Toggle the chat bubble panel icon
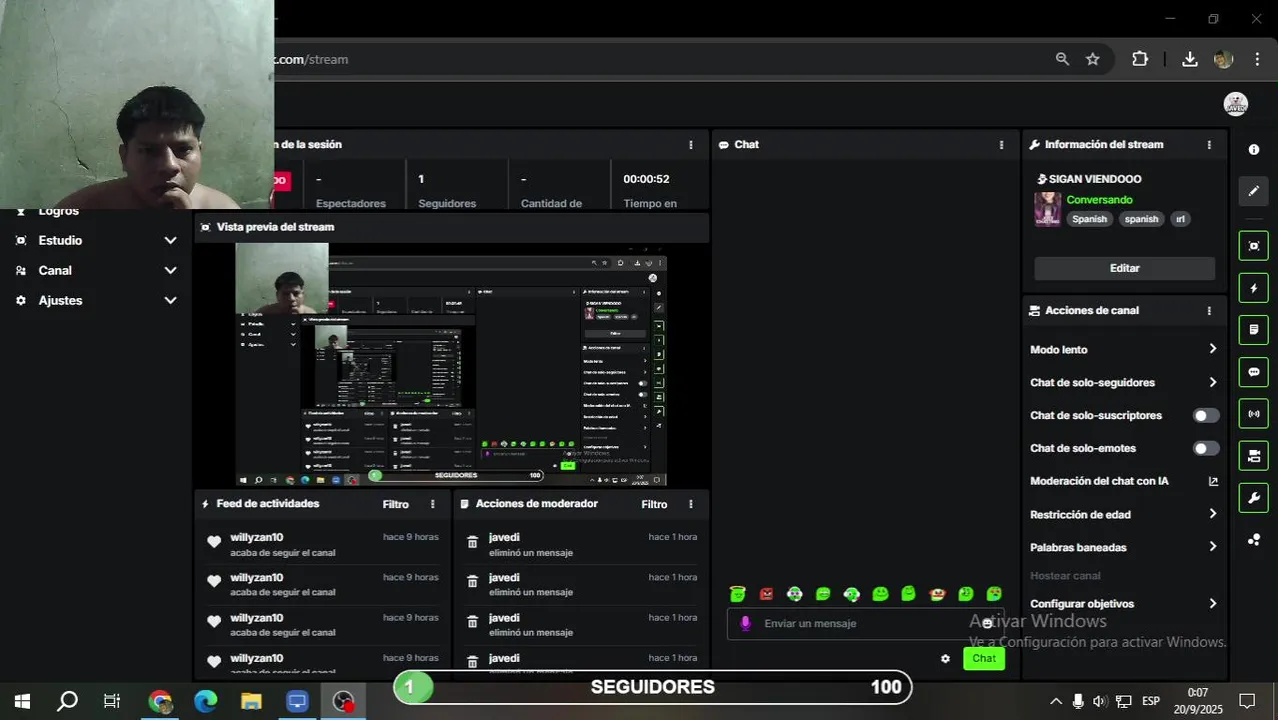Screen dimensions: 1278x720 click(1254, 372)
